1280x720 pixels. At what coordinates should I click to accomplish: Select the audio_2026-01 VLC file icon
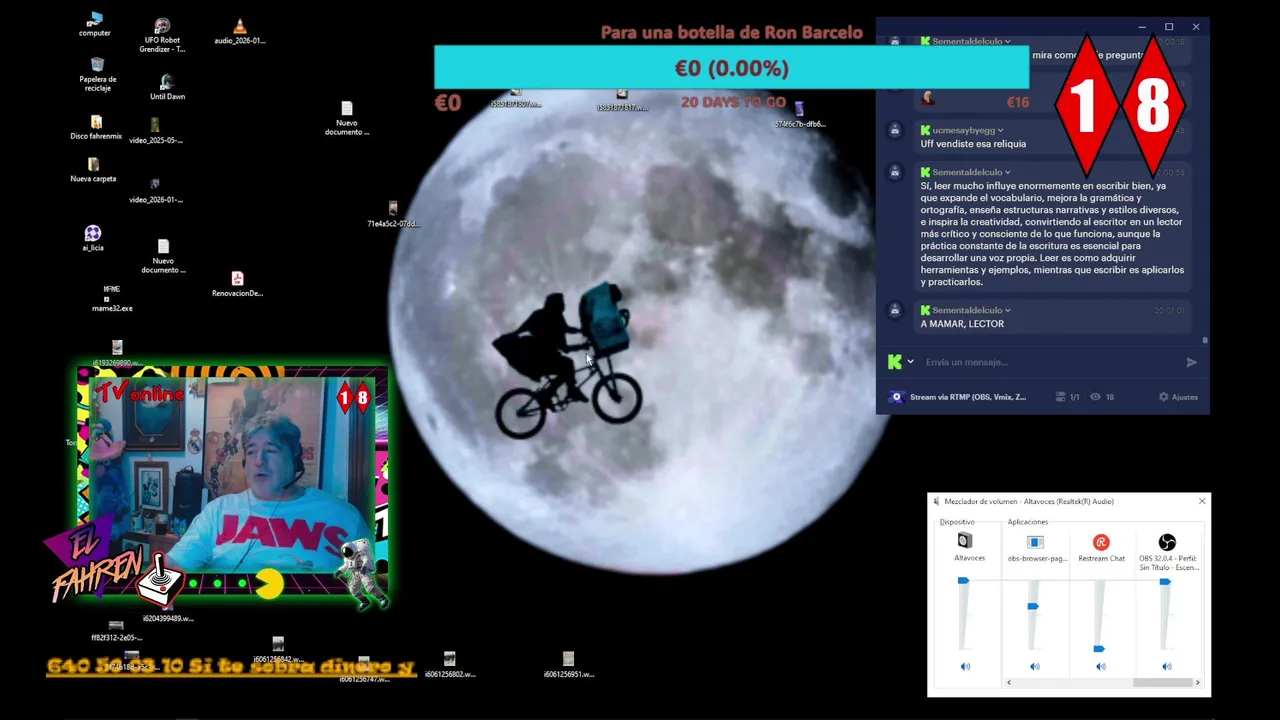(239, 32)
